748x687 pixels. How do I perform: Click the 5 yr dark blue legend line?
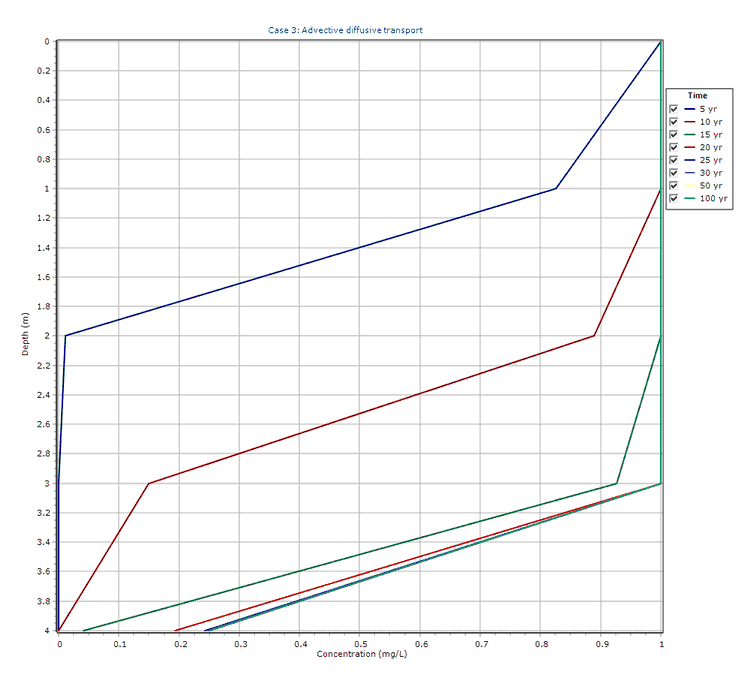click(688, 108)
